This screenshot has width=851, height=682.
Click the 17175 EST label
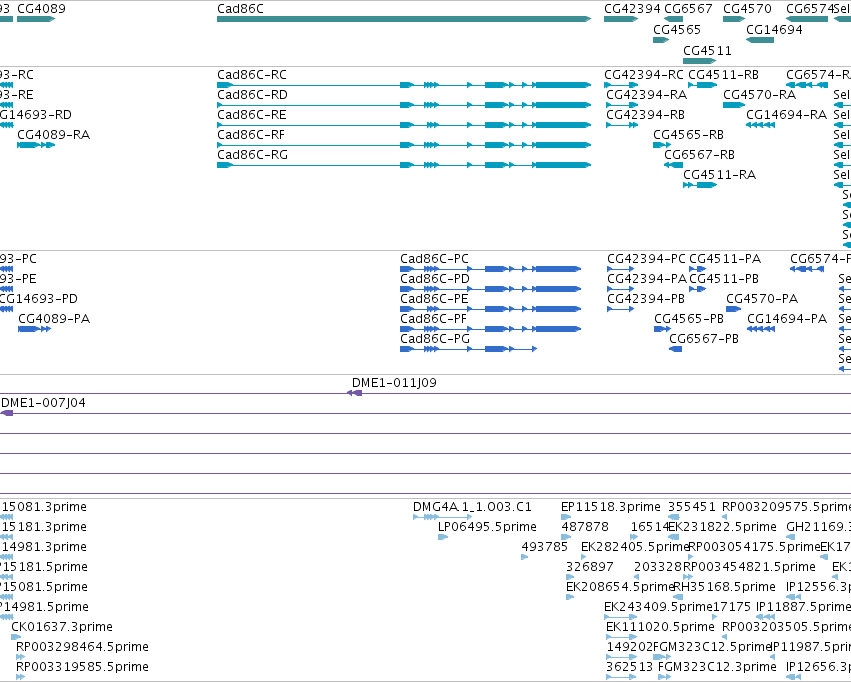[x=732, y=607]
